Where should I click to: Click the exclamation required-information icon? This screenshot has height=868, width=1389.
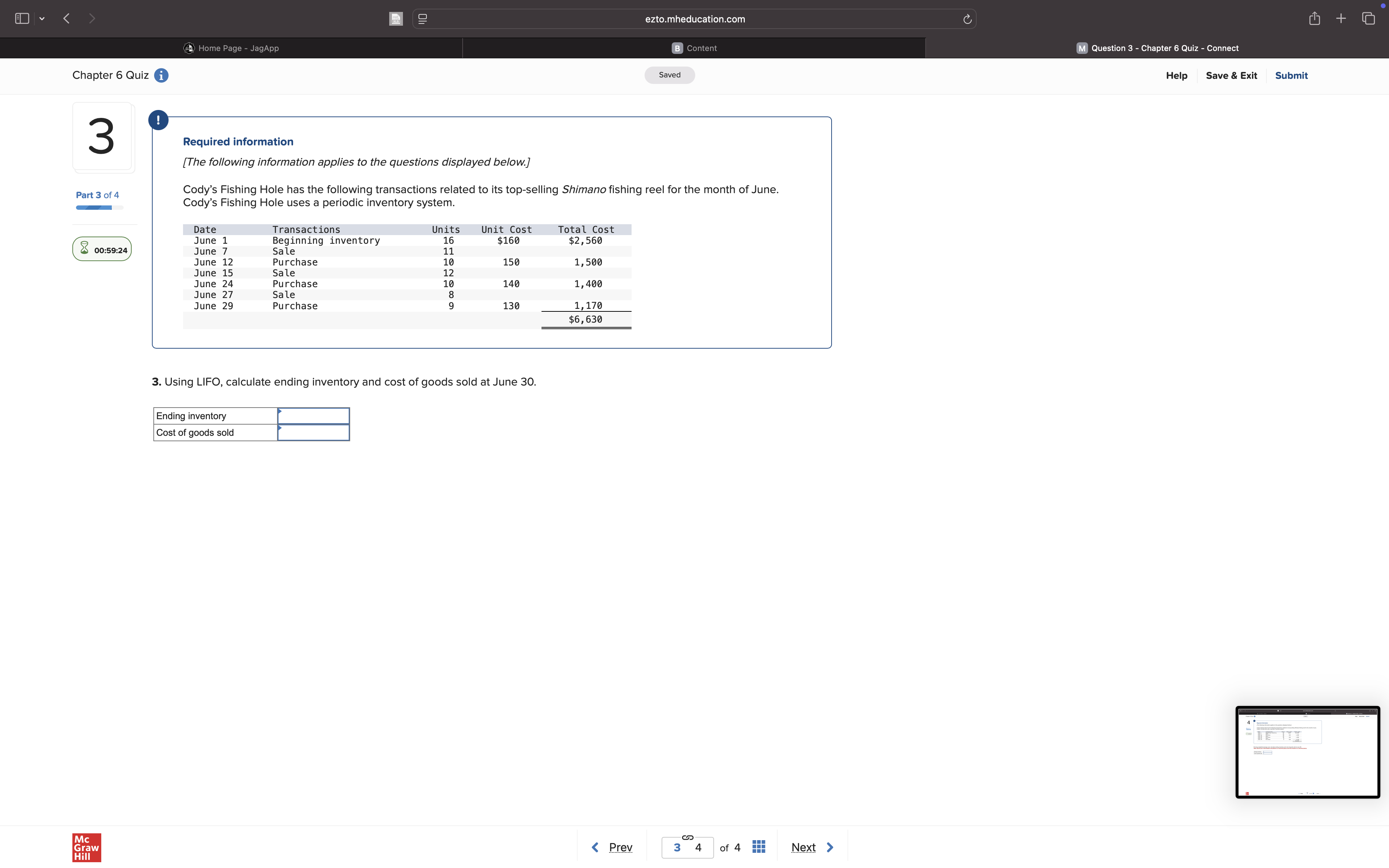point(158,120)
